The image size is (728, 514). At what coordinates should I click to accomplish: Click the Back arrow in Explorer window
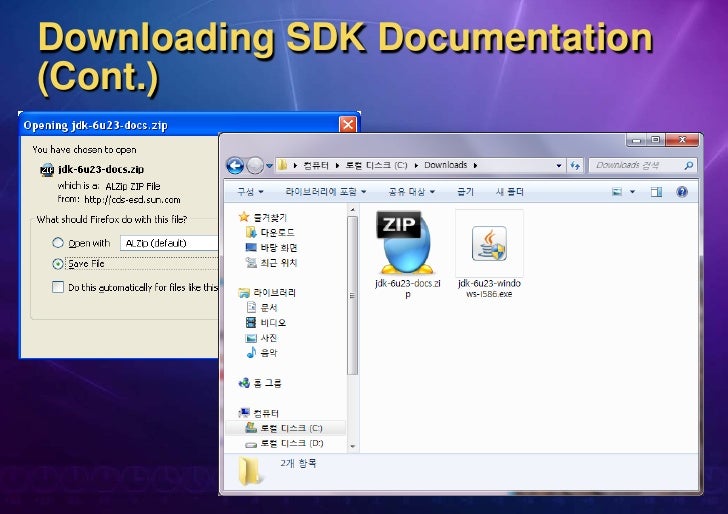tap(235, 165)
